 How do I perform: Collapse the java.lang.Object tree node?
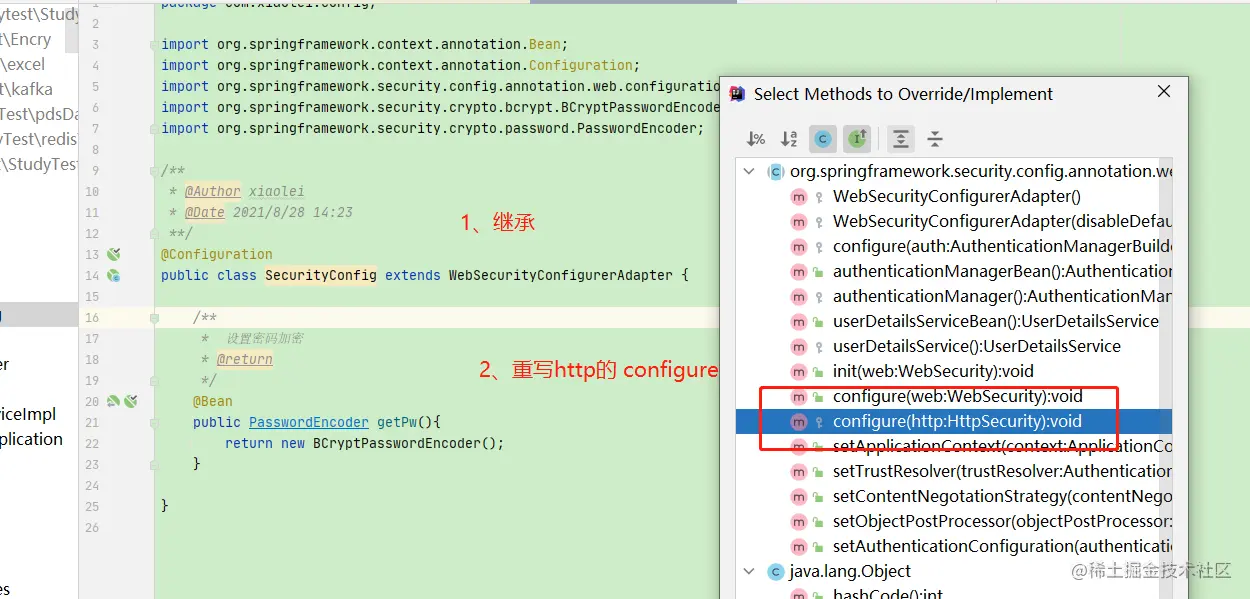pyautogui.click(x=749, y=572)
